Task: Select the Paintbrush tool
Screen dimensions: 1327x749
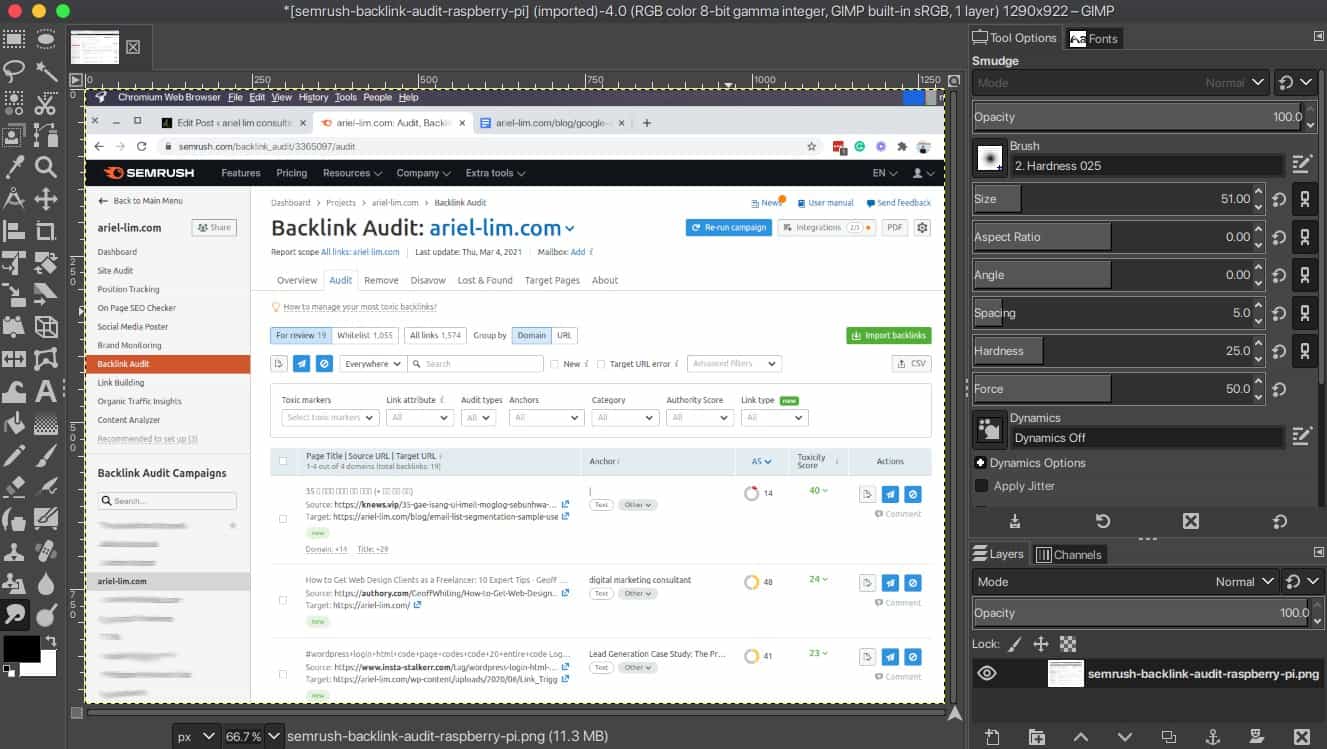Action: click(46, 455)
